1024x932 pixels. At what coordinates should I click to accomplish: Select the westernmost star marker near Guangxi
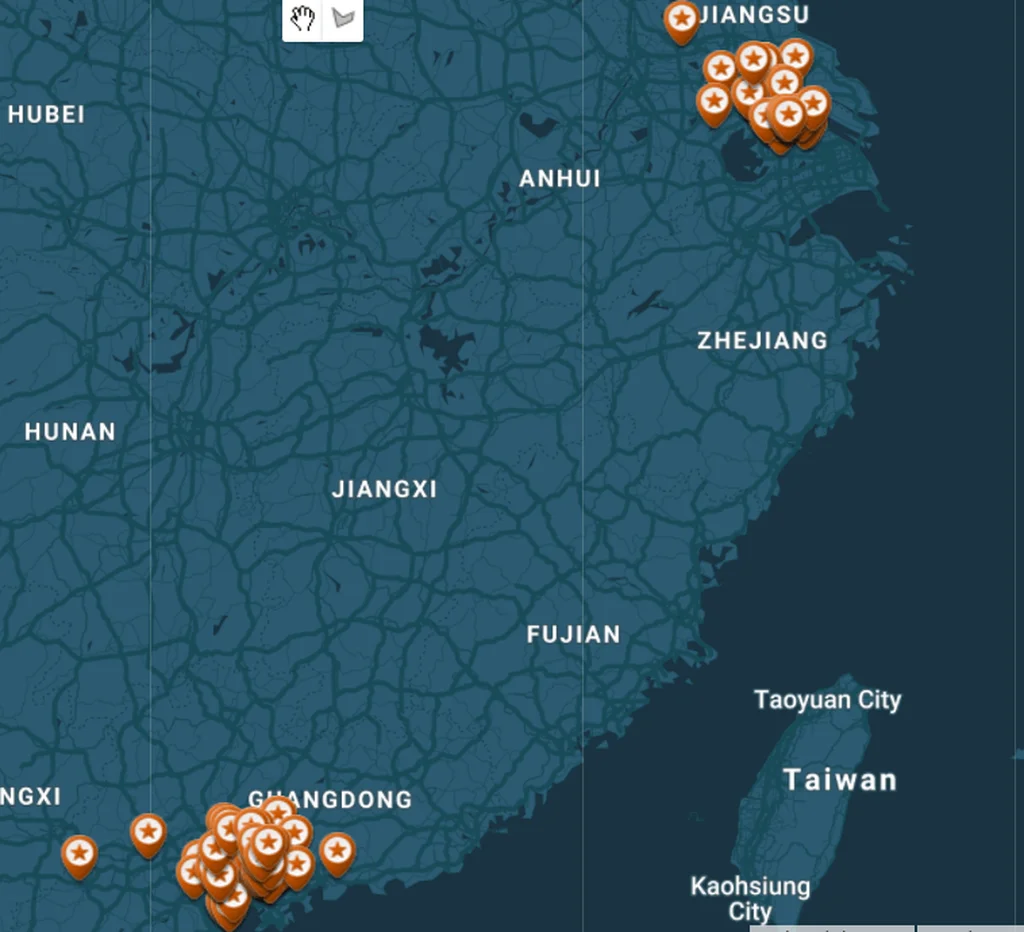point(80,857)
